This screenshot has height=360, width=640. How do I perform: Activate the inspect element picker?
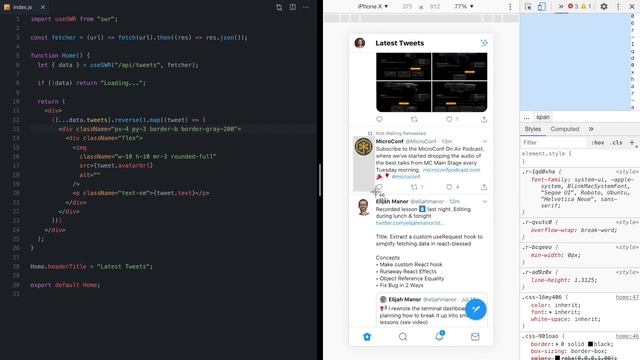point(528,7)
